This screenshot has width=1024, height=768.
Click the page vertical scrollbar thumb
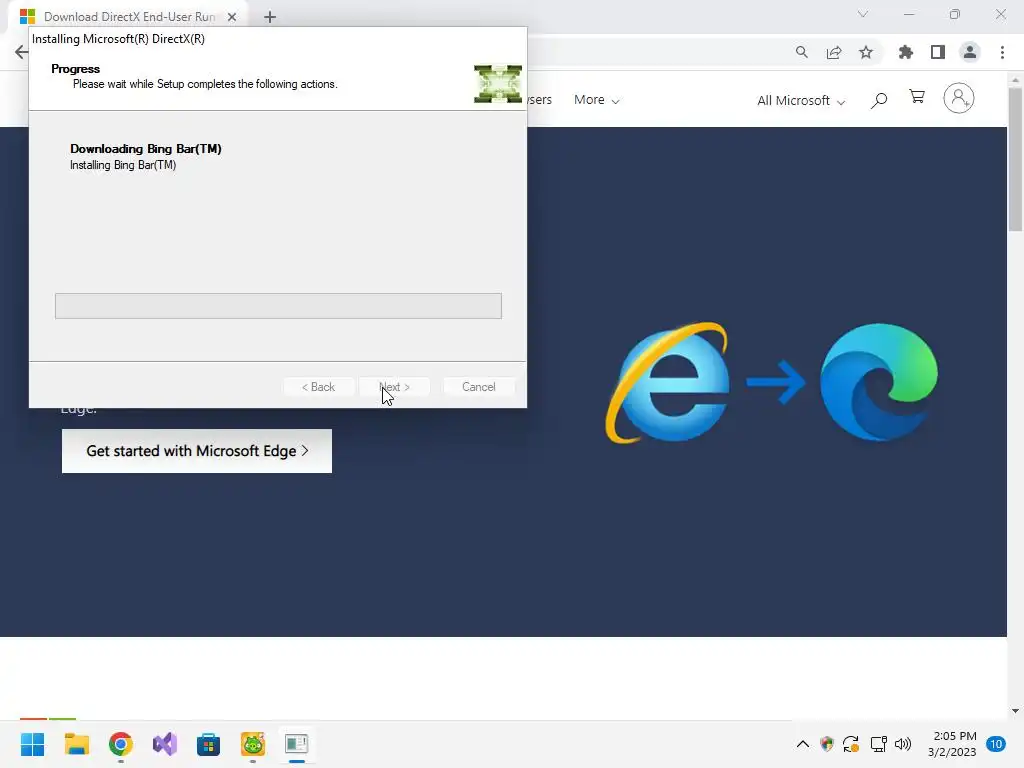(x=1015, y=159)
